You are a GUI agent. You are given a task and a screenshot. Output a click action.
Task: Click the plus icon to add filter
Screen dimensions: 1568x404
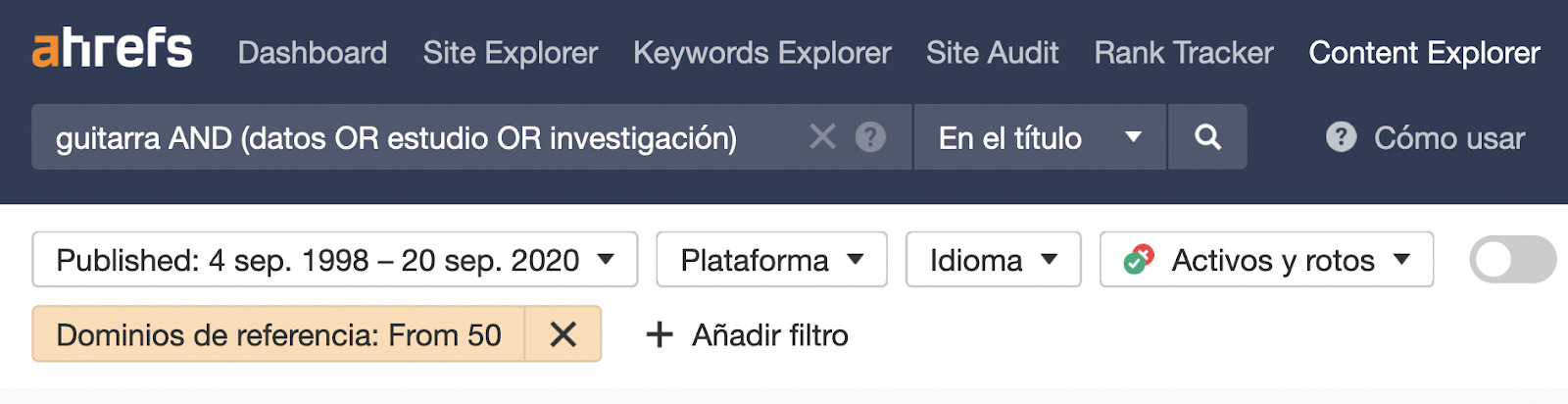pyautogui.click(x=660, y=335)
